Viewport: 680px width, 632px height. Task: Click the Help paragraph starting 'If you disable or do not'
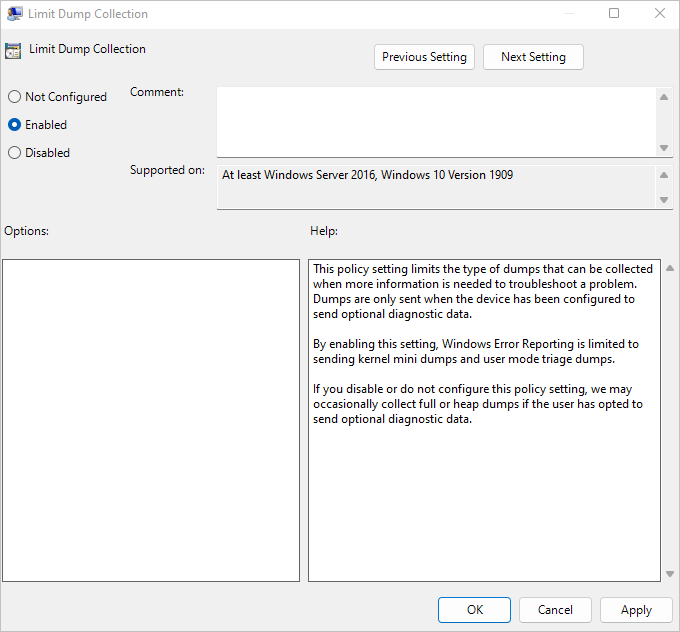[x=477, y=404]
